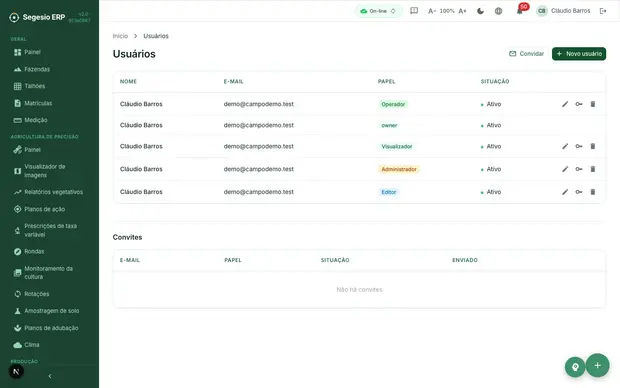The width and height of the screenshot is (620, 388).
Task: Edit the Administrador user row
Action: click(565, 169)
